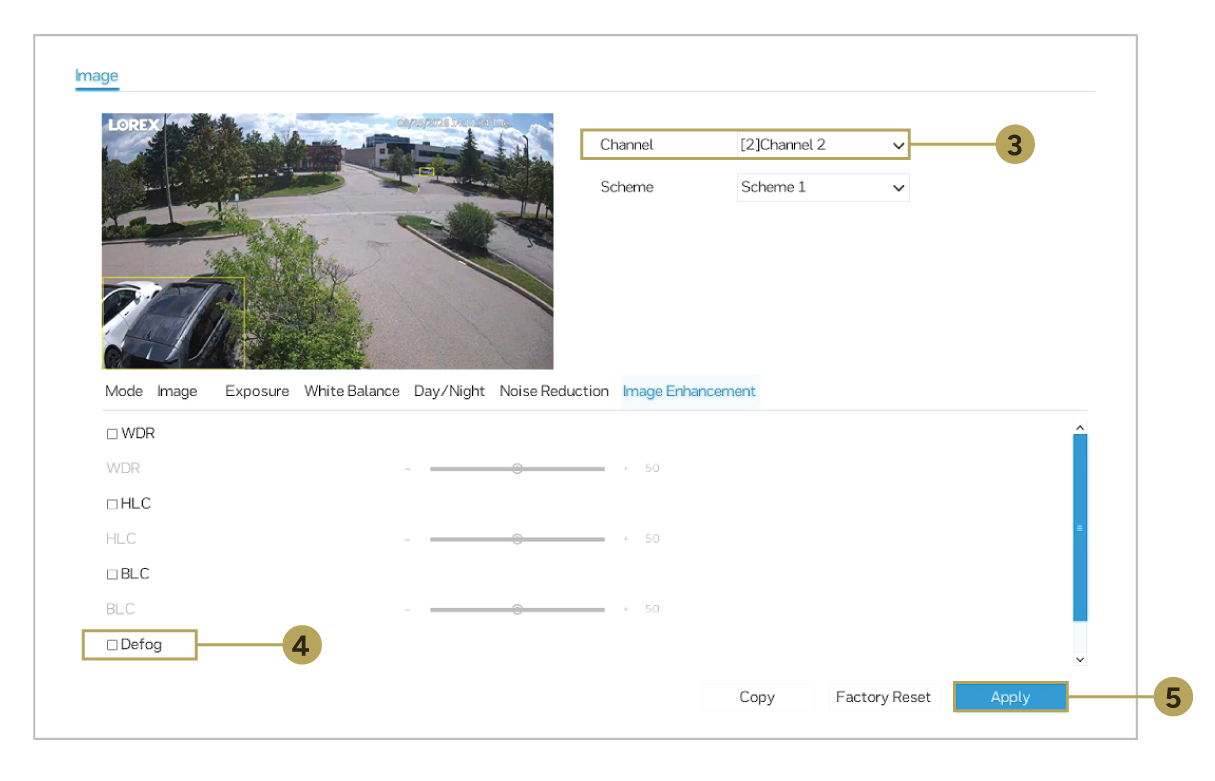
Task: Click the Scheme label text
Action: tap(627, 187)
